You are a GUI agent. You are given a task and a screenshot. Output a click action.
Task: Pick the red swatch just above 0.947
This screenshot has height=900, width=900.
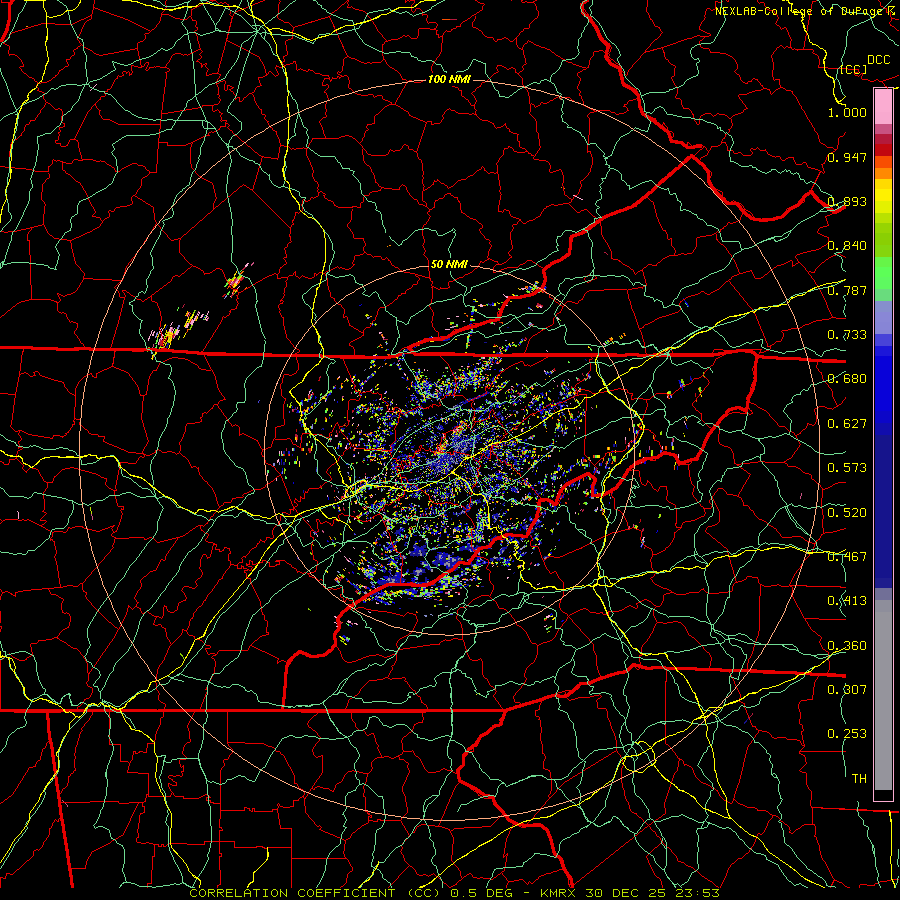click(x=883, y=150)
